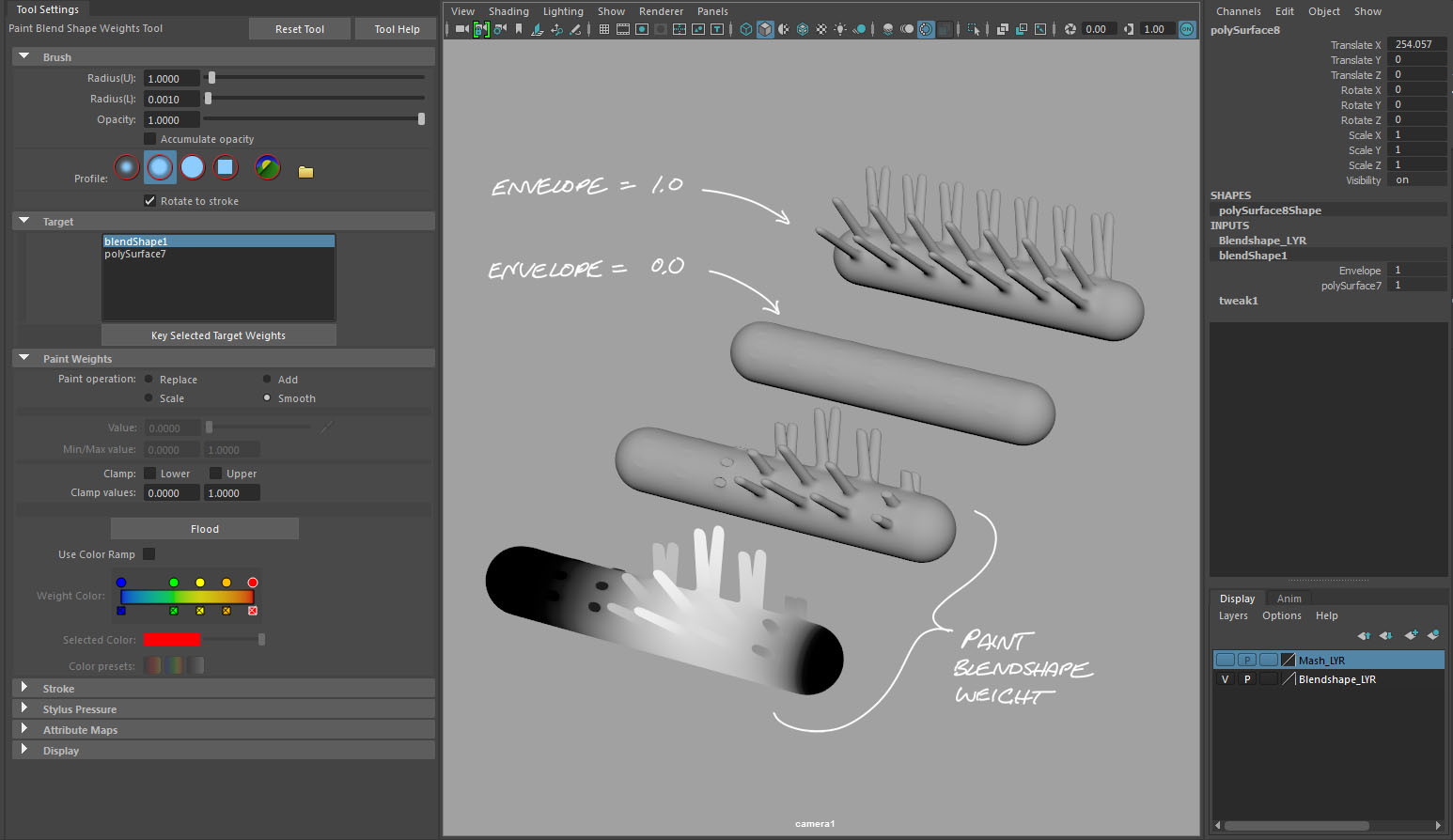Uncheck Rotate to stroke
Image resolution: width=1453 pixels, height=840 pixels.
[x=150, y=201]
